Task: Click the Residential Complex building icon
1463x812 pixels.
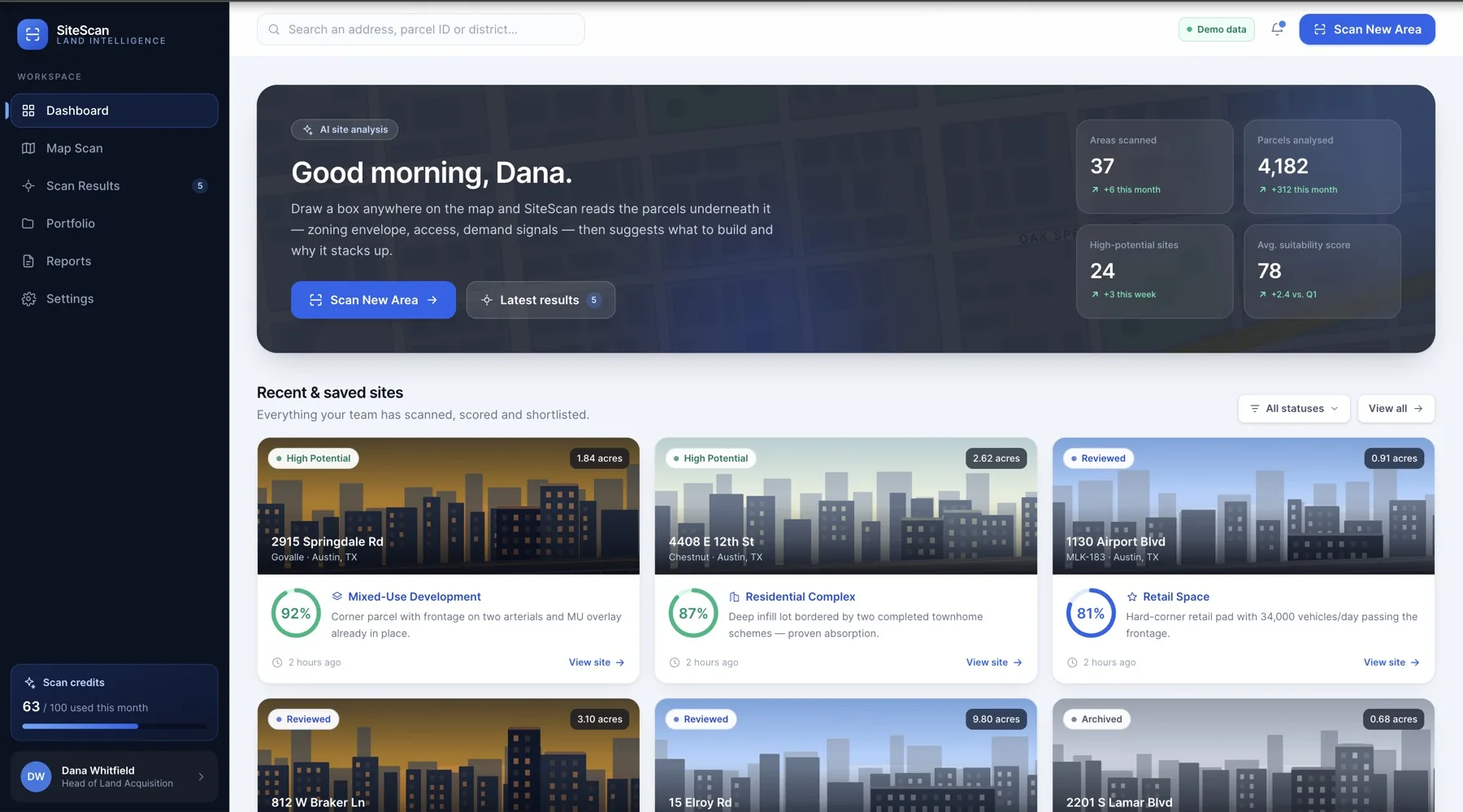Action: [x=734, y=597]
